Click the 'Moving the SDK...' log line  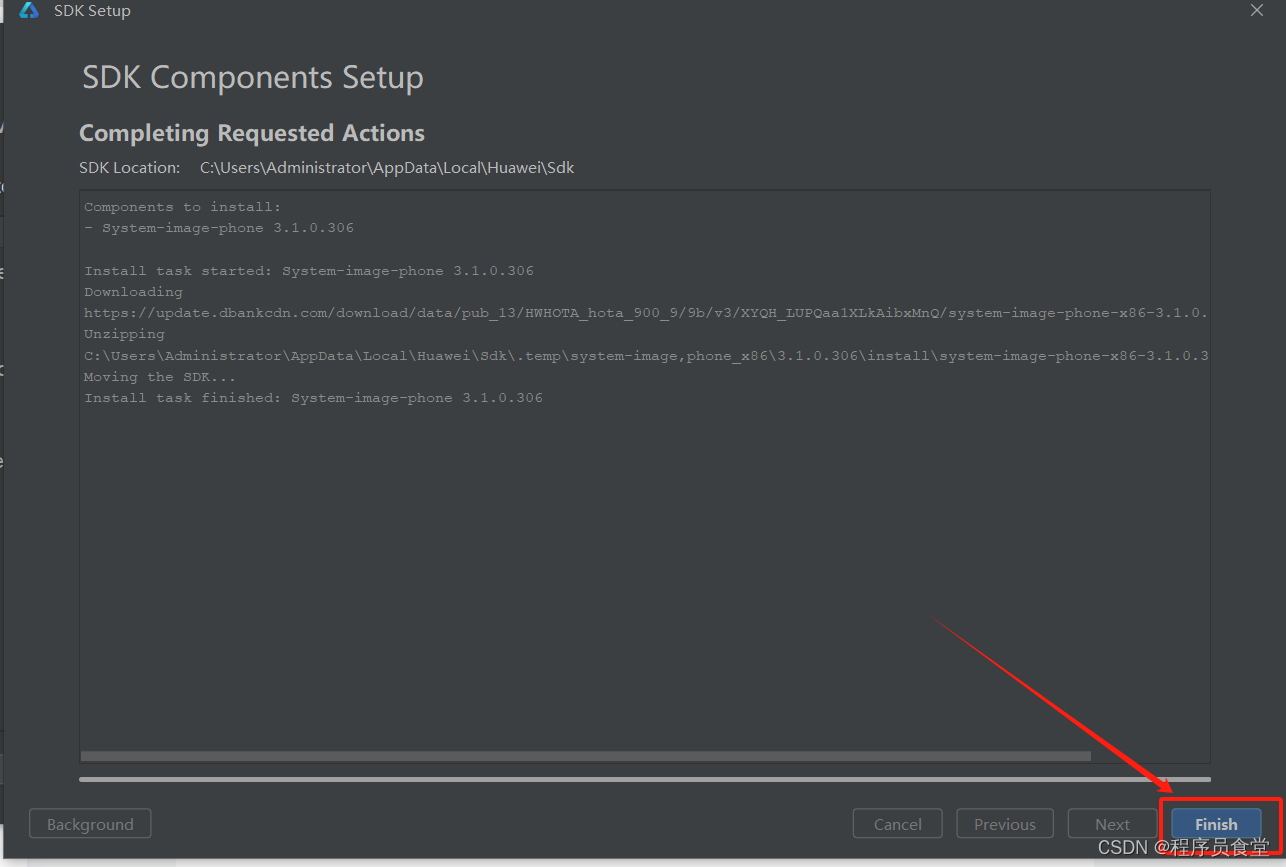pos(160,377)
